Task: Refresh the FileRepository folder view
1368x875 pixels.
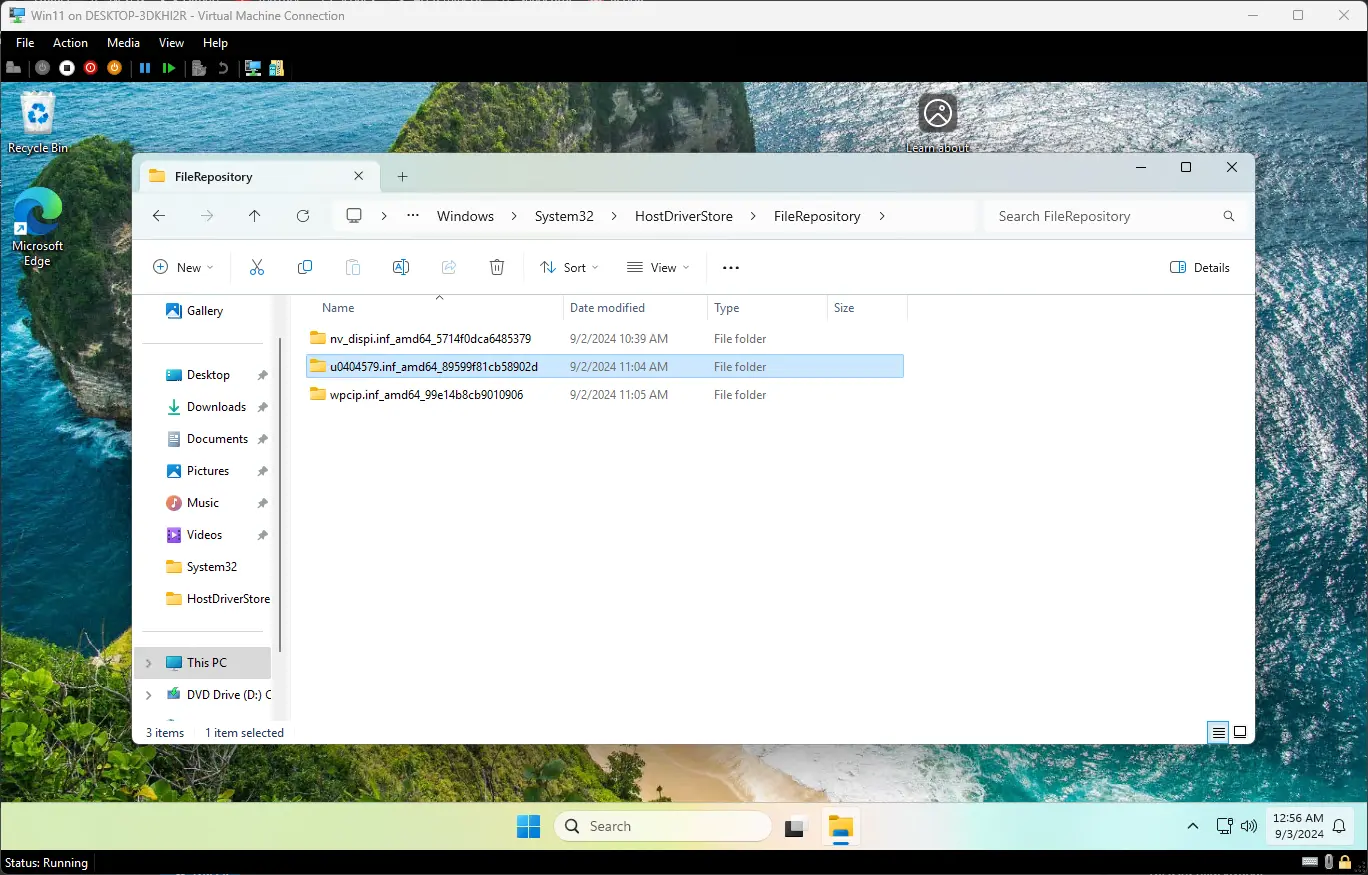Action: click(303, 216)
